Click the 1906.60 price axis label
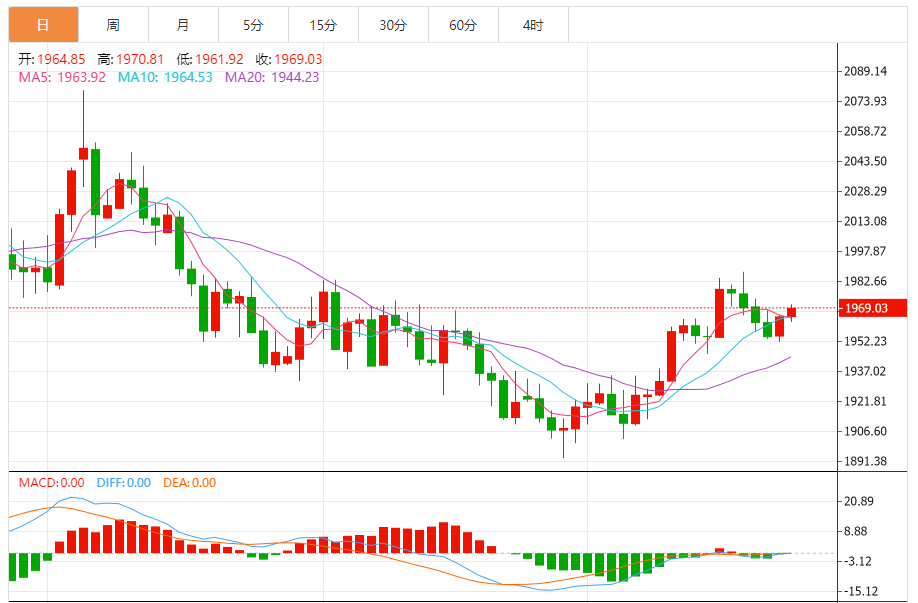The height and width of the screenshot is (603, 918). point(865,431)
